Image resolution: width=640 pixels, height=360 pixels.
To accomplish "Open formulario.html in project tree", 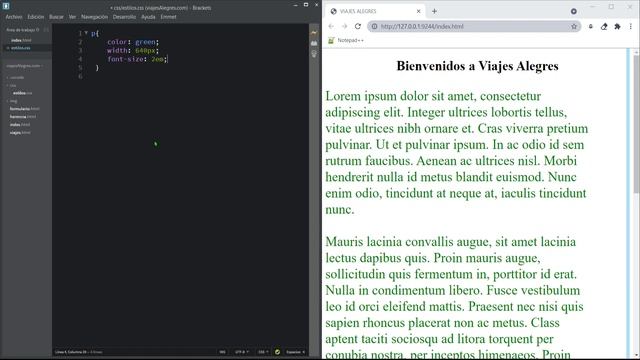I will click(x=25, y=109).
